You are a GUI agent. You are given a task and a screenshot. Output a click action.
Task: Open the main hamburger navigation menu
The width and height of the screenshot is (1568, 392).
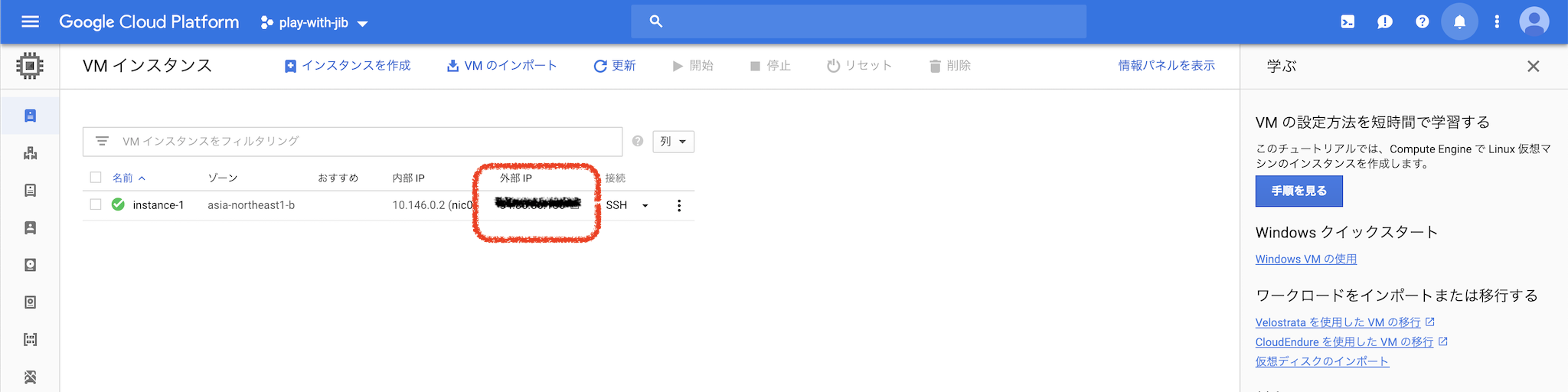click(x=30, y=21)
